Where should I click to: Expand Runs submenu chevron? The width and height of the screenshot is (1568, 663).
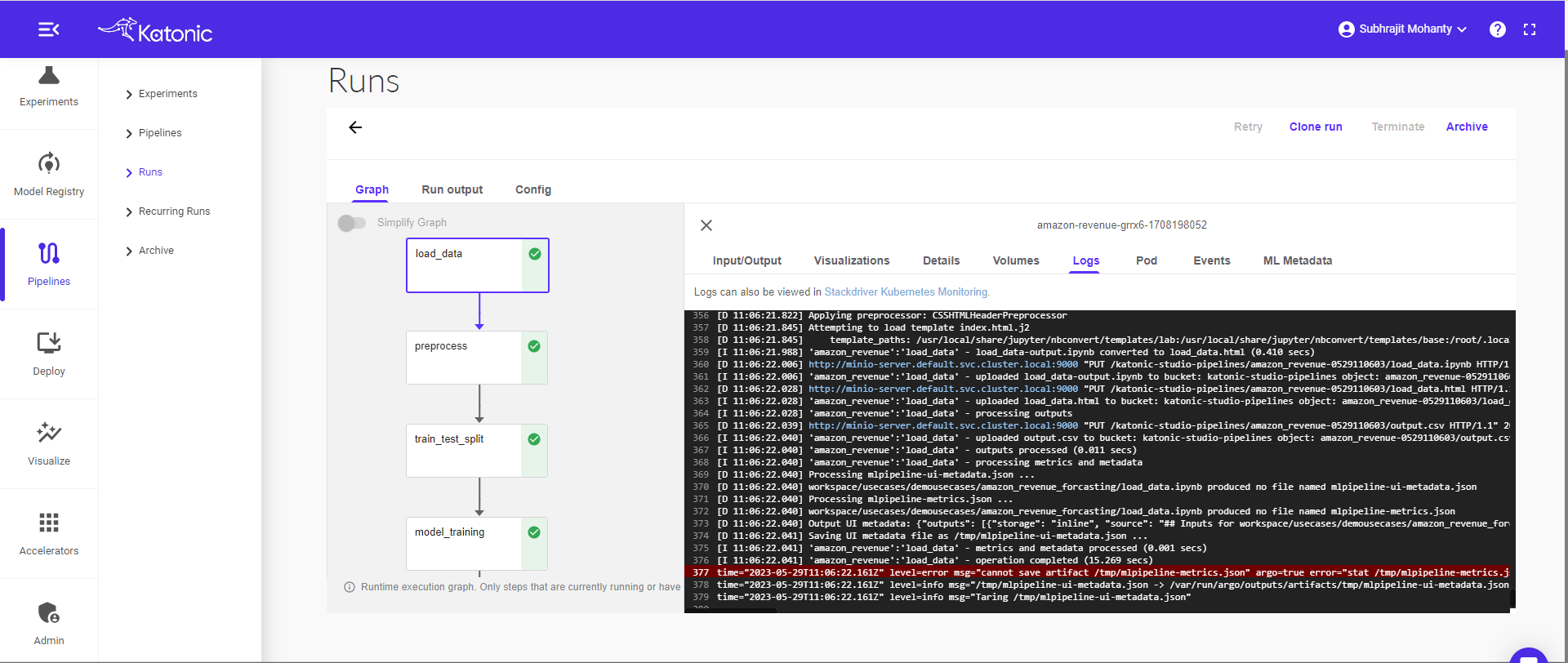(x=129, y=173)
